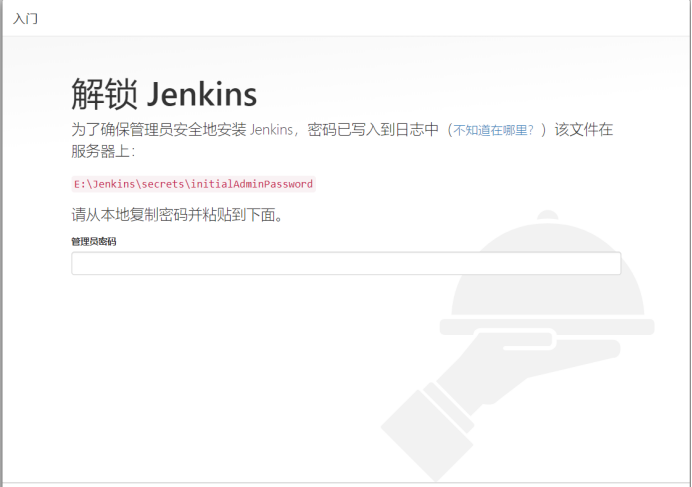
Task: Click the serving tray plate graphic
Action: 547,327
